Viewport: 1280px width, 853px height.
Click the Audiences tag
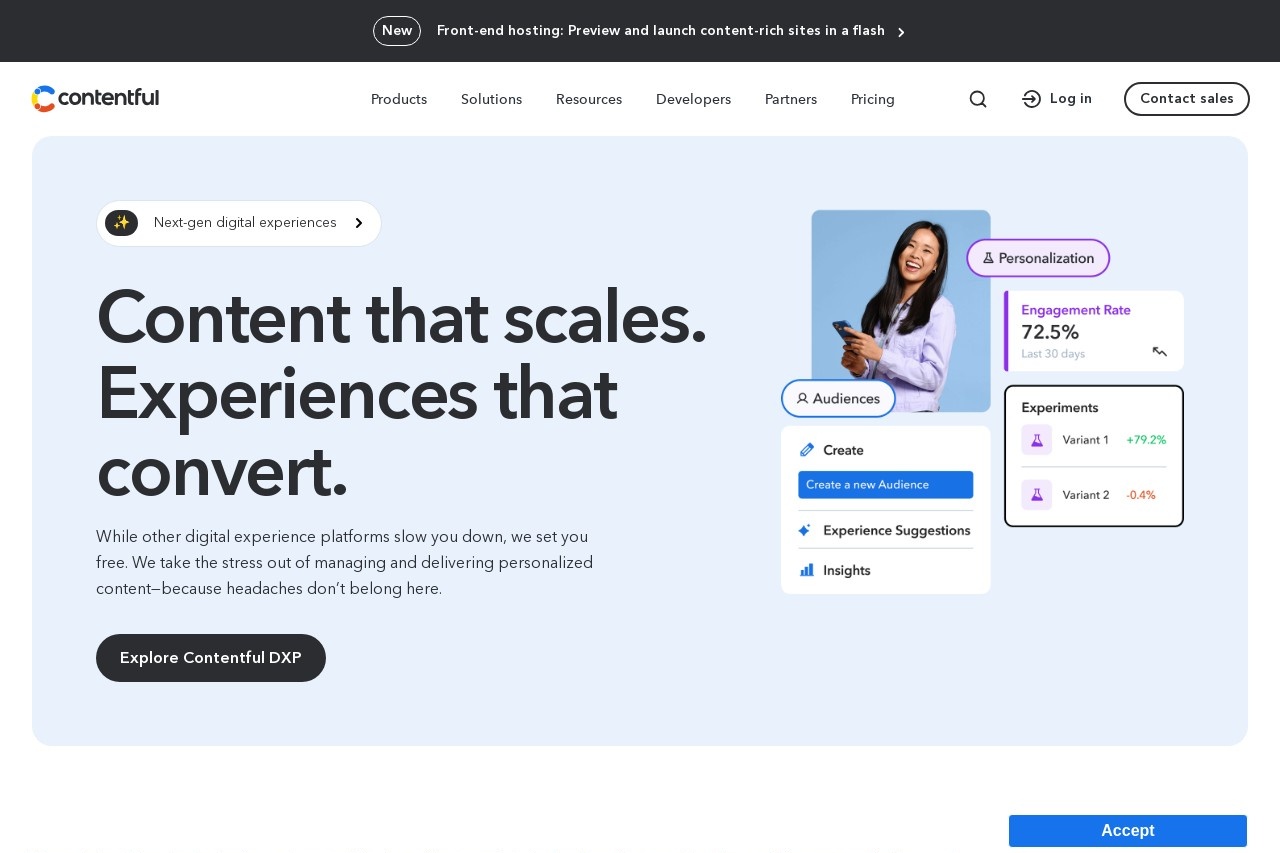click(839, 398)
